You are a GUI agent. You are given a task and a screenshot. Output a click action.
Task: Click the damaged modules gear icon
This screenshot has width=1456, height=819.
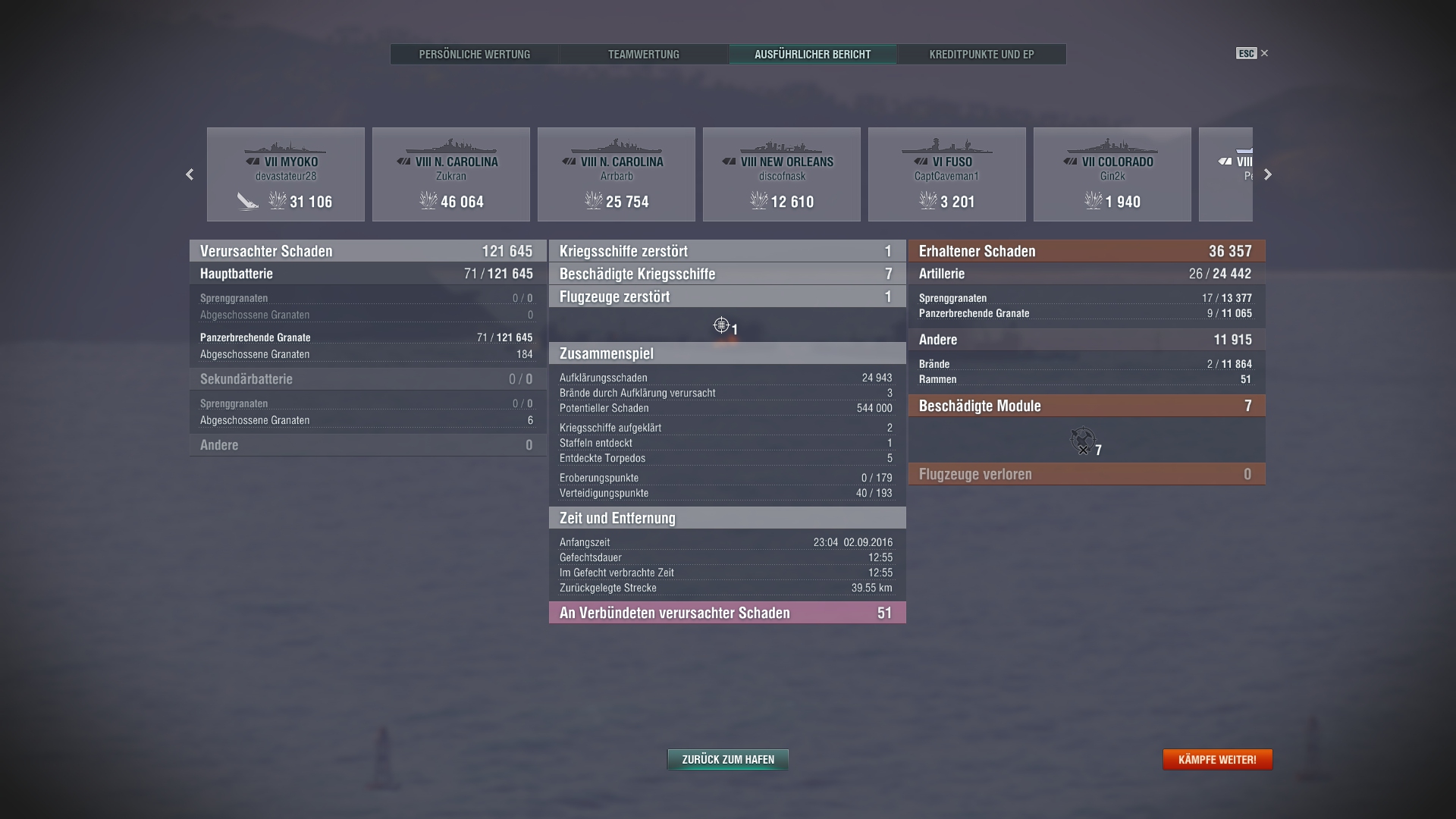[x=1082, y=439]
